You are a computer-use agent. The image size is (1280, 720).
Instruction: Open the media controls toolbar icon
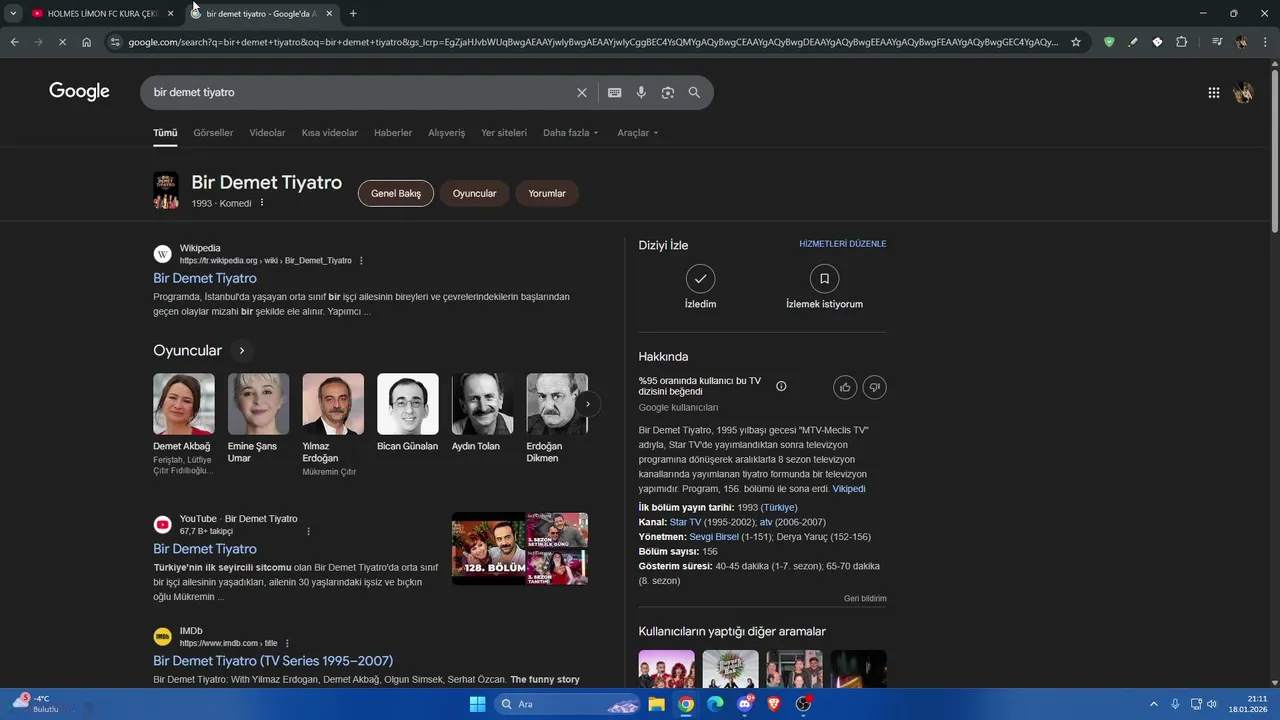(x=1216, y=42)
